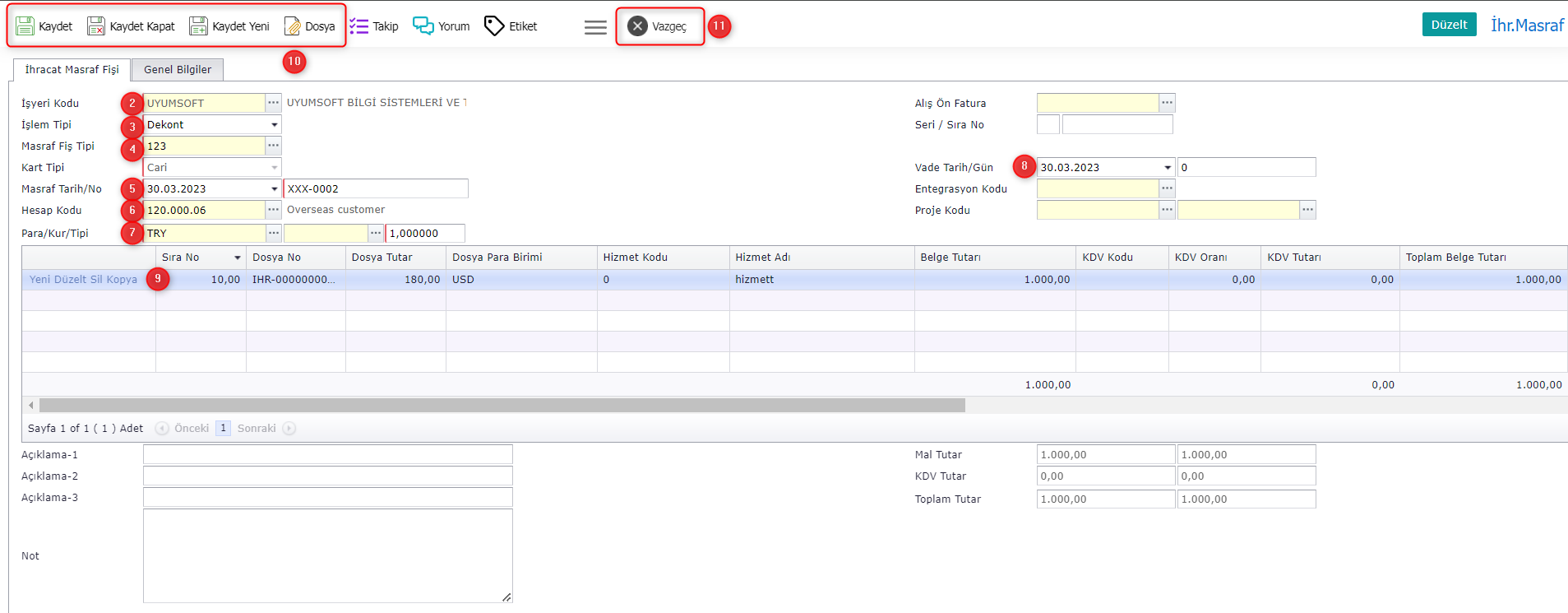Expand the İşlem Tipi dropdown

[274, 125]
